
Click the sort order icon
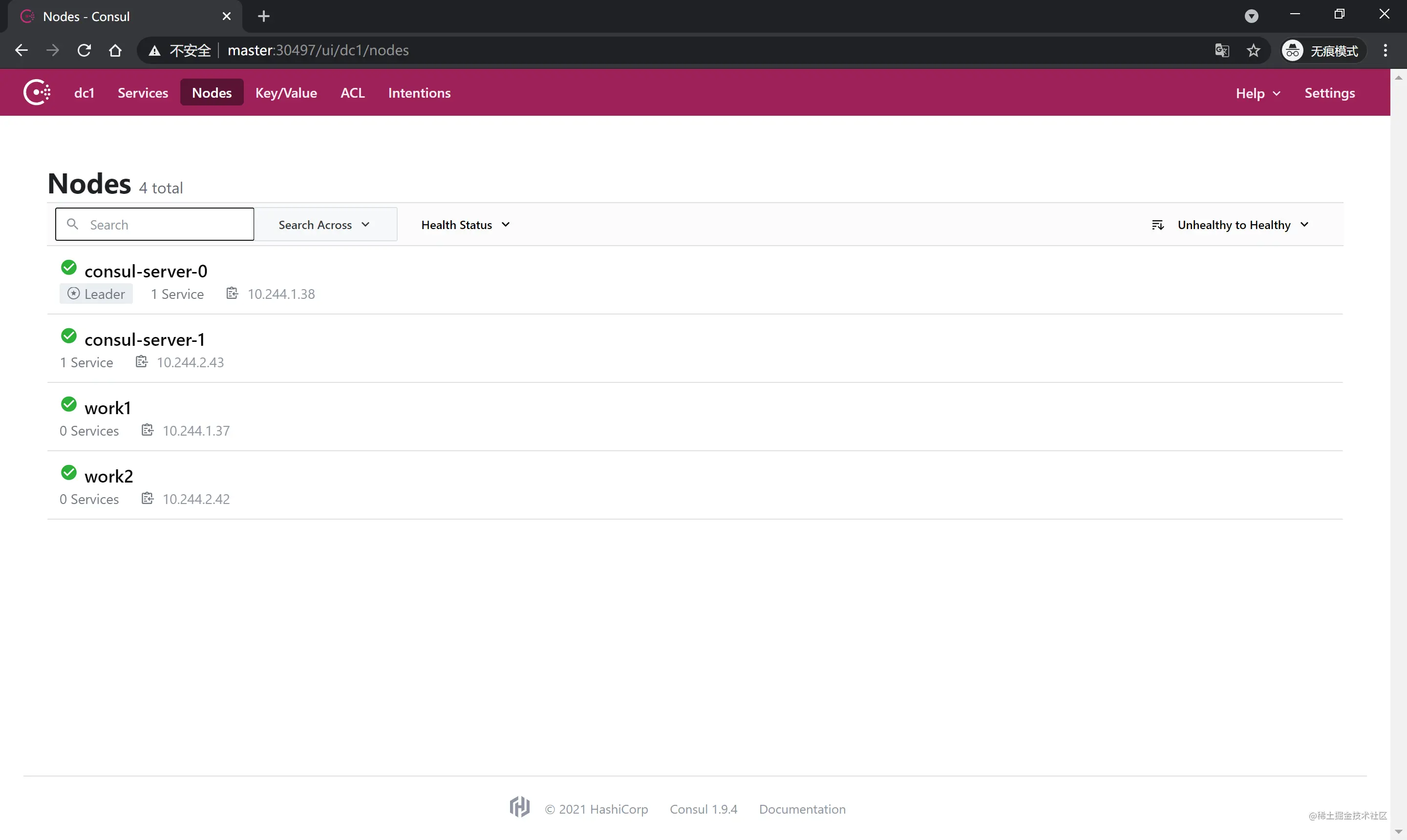1157,225
